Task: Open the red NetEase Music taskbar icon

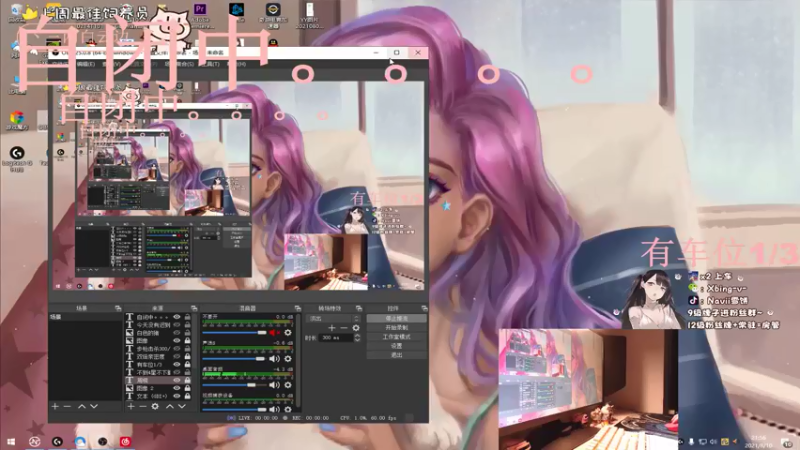Action: click(126, 442)
